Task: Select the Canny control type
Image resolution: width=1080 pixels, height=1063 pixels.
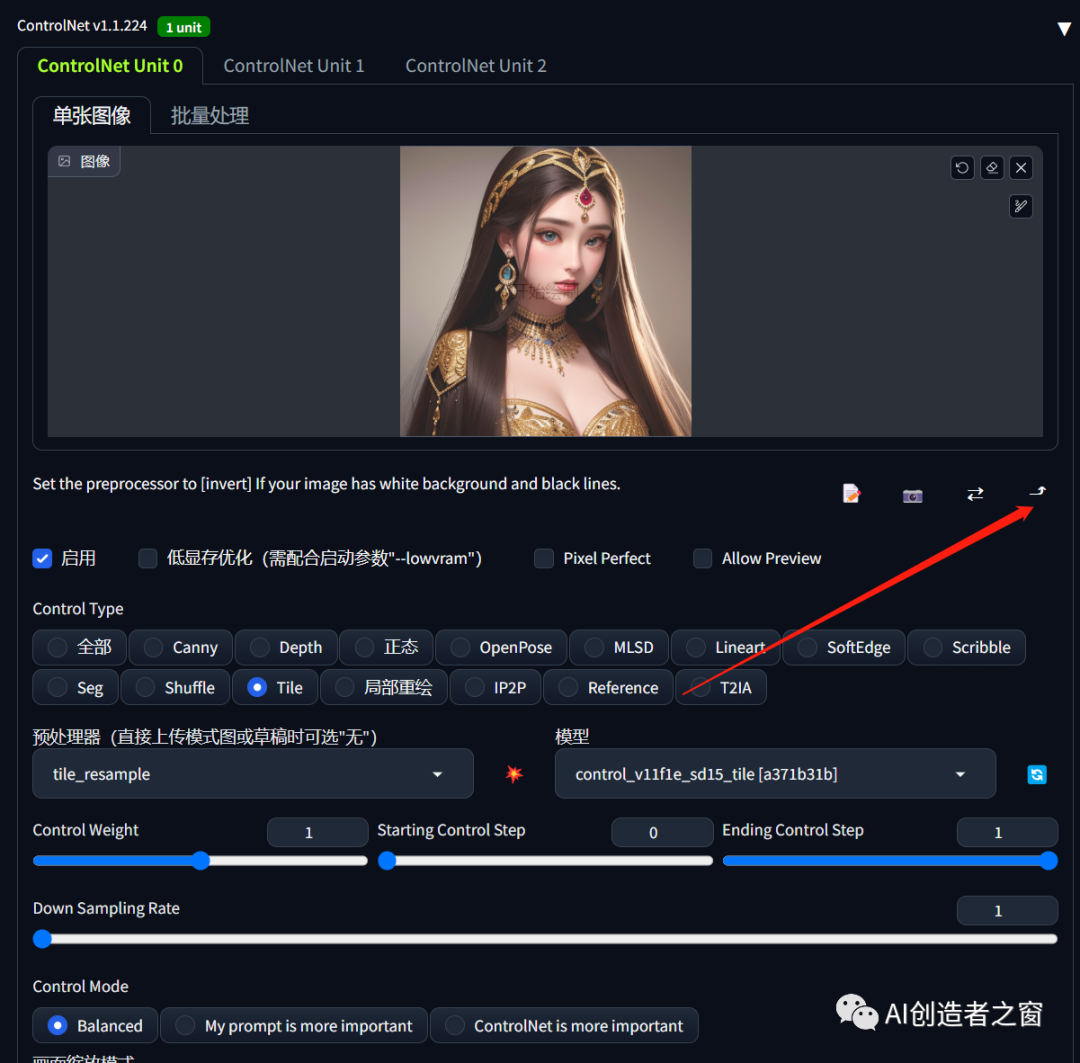Action: (x=180, y=647)
